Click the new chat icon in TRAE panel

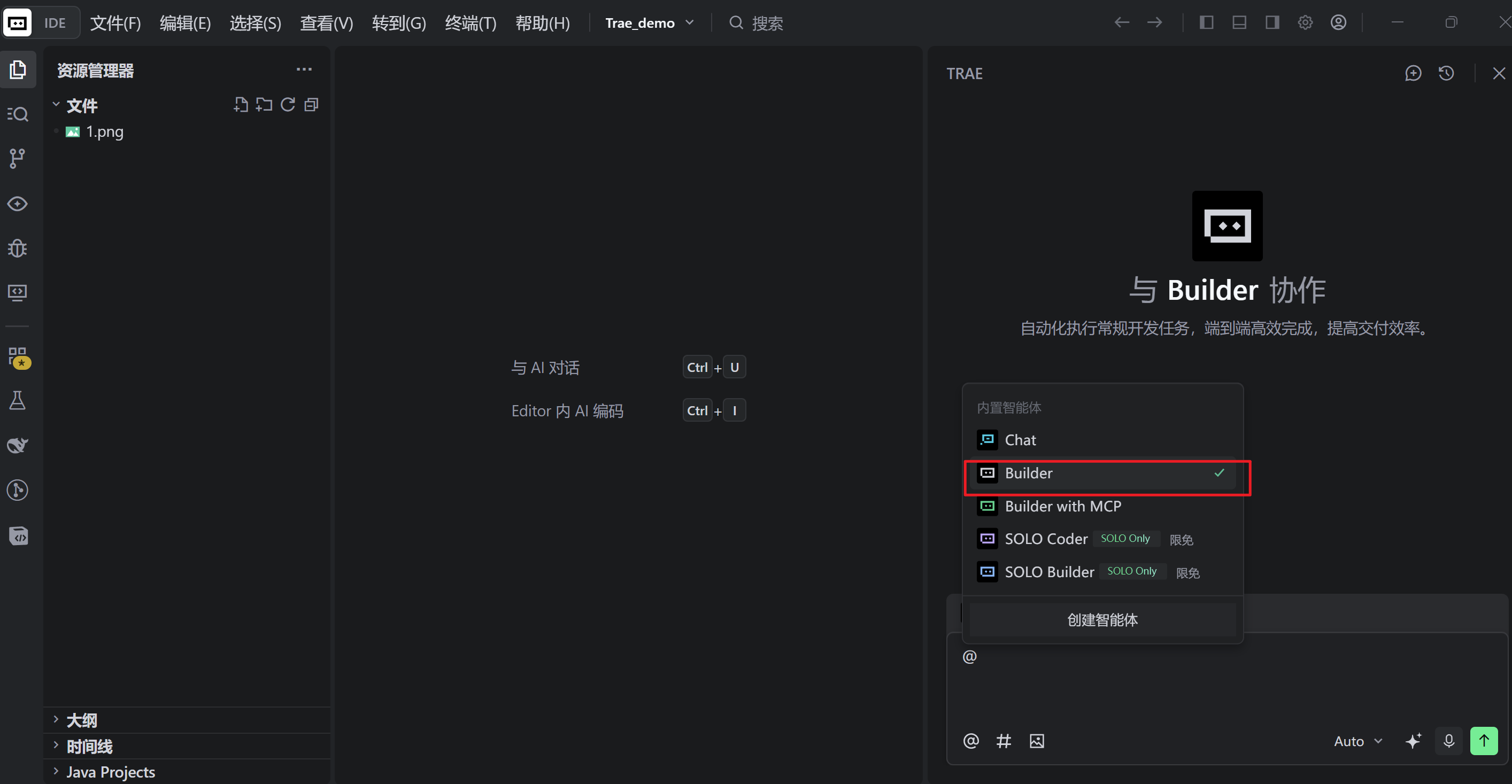[x=1413, y=73]
